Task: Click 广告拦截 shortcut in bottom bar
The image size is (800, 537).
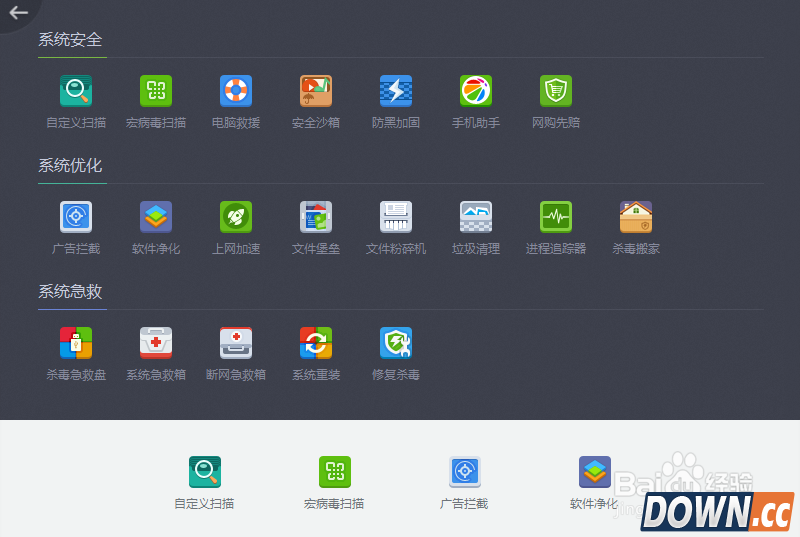Action: pyautogui.click(x=465, y=472)
